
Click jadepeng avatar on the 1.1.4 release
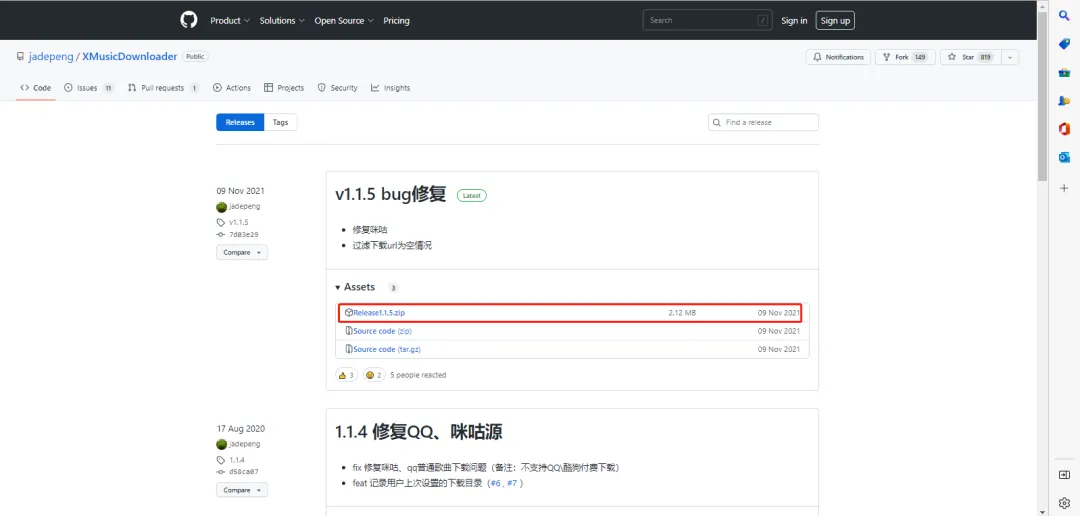pyautogui.click(x=221, y=444)
